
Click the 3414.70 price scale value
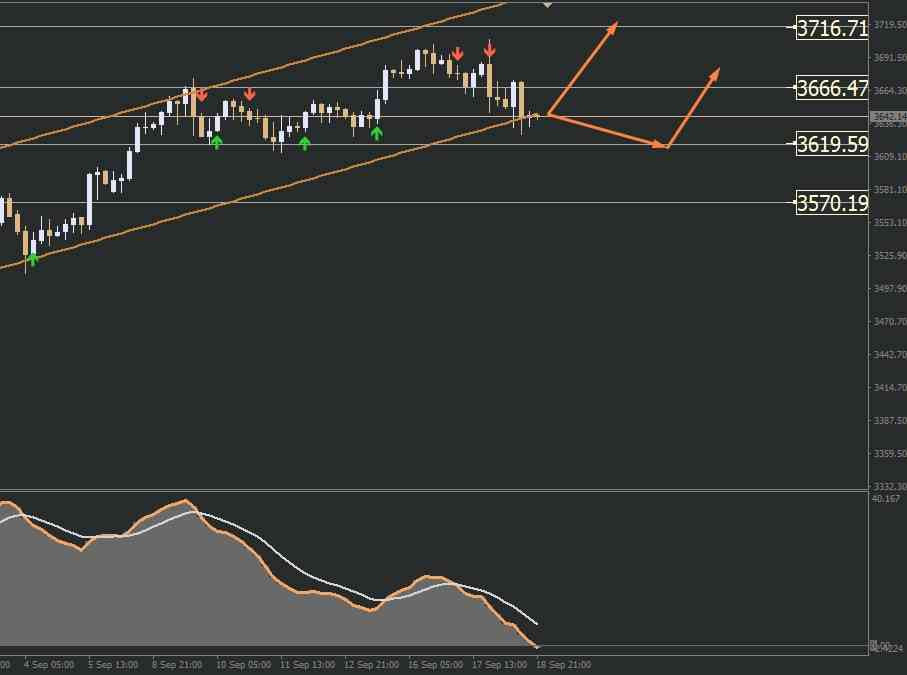[890, 387]
